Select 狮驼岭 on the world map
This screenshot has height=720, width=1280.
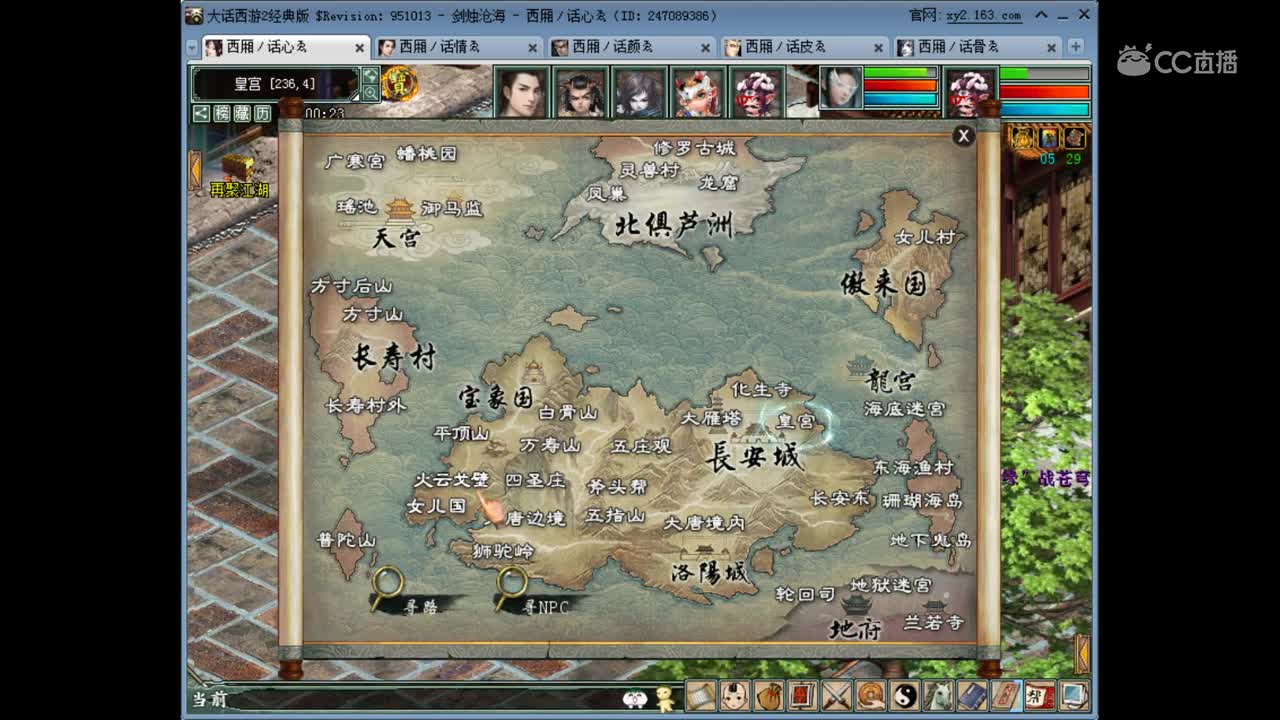(504, 551)
